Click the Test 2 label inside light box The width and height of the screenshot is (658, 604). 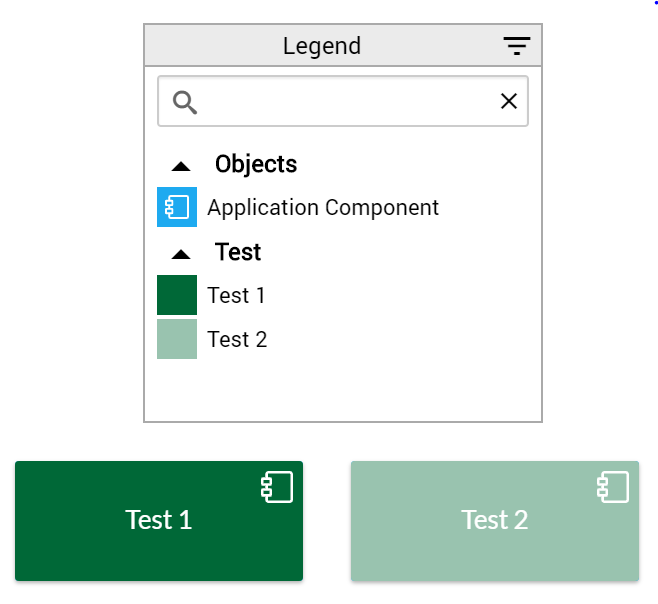point(495,520)
